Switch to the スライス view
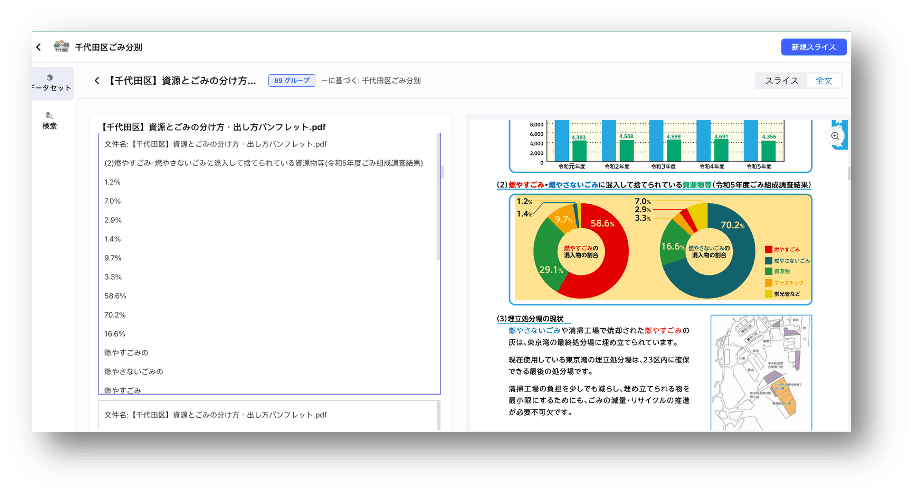 (781, 80)
